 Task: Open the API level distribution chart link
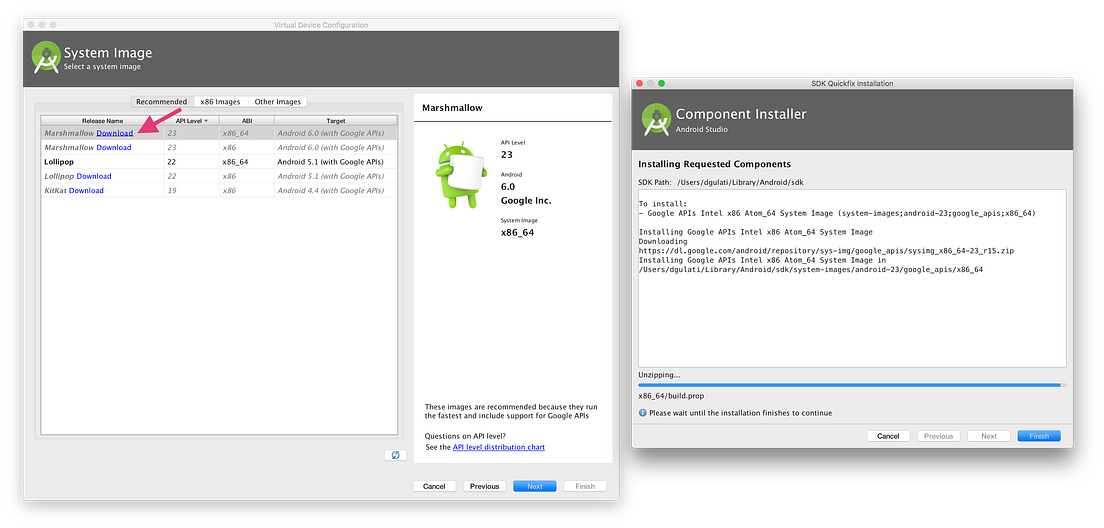click(498, 447)
